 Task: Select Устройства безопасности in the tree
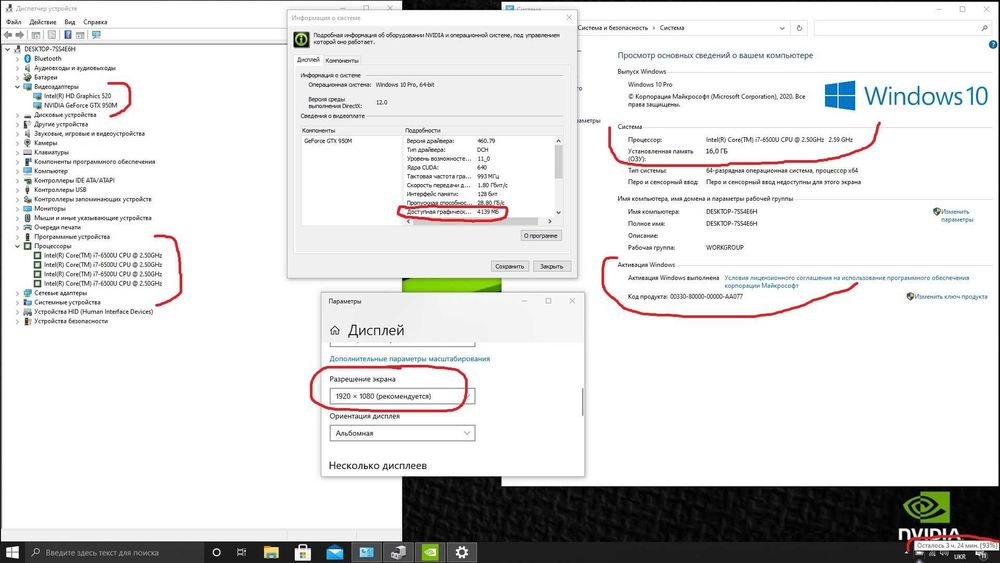coord(71,321)
